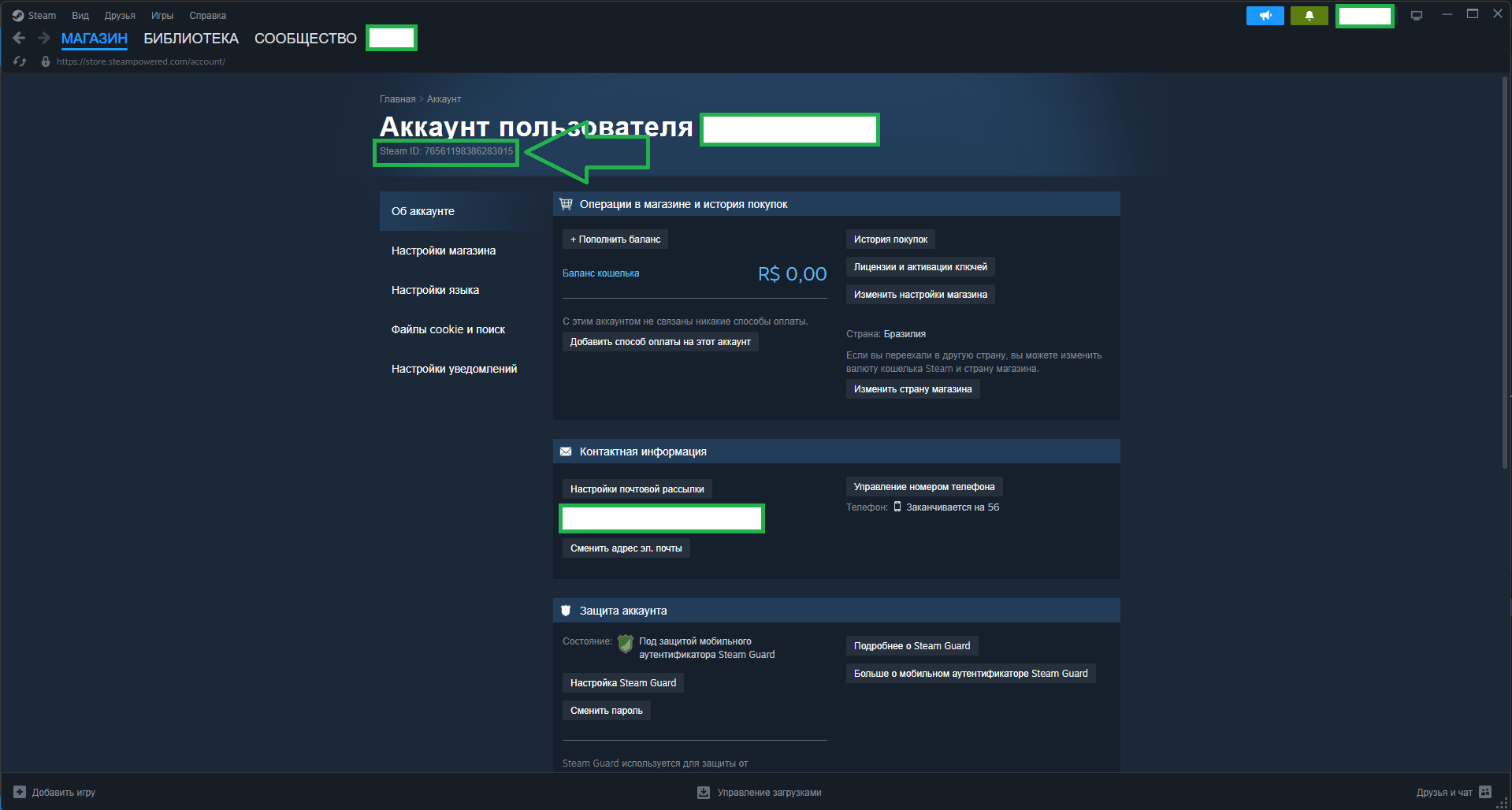The width and height of the screenshot is (1512, 810).
Task: Click the Аккаунт breadcrumb text
Action: (444, 99)
